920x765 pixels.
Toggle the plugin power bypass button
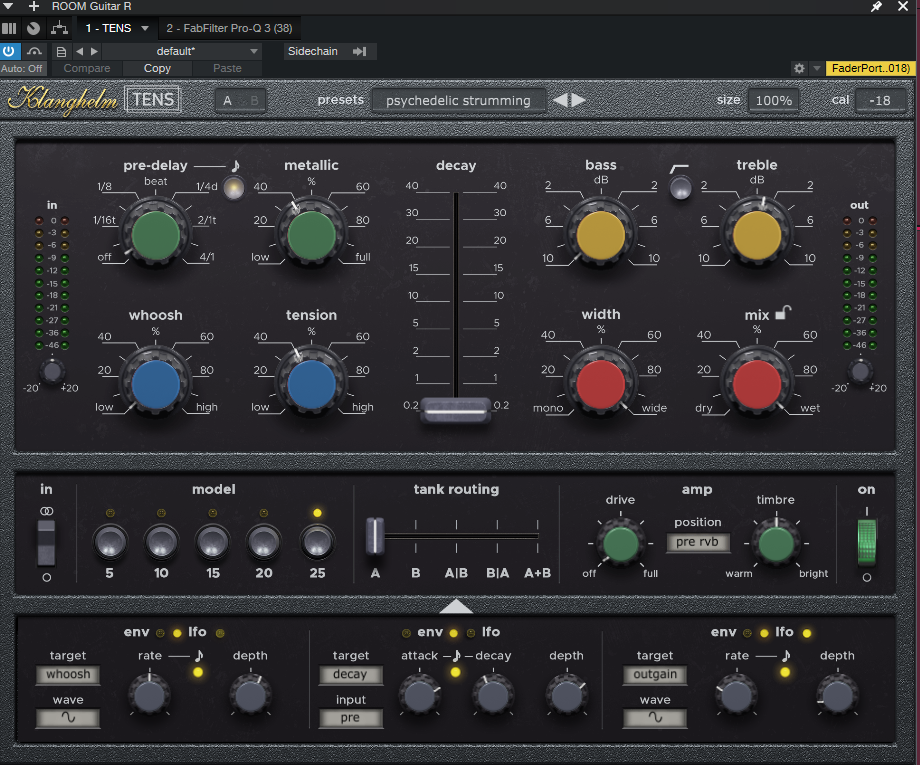coord(10,50)
